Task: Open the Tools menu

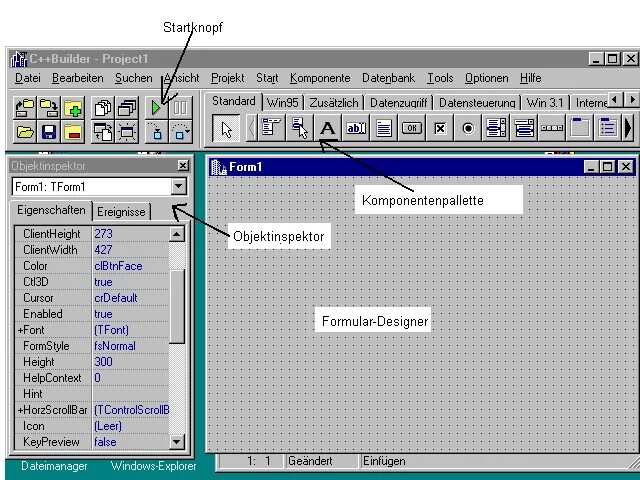Action: click(440, 78)
